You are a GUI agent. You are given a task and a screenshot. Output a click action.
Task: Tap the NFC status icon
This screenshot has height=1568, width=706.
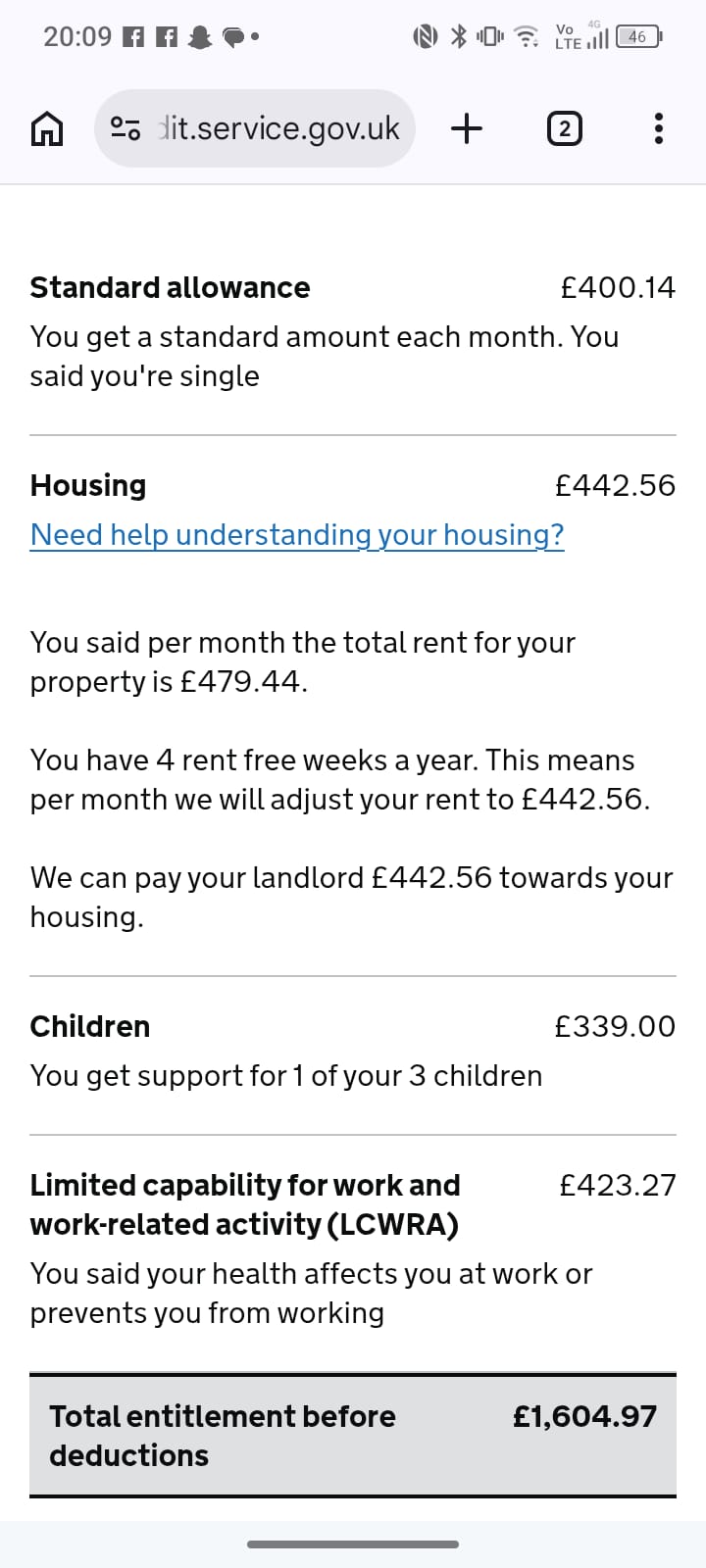(x=425, y=37)
